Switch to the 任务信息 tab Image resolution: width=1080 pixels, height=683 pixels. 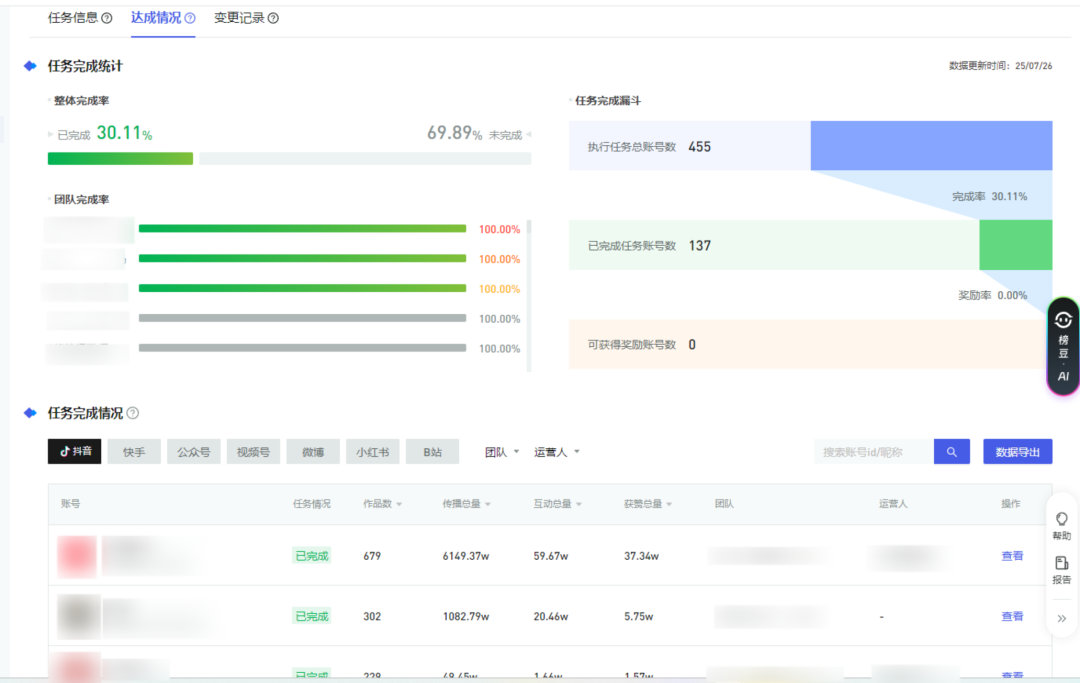73,18
